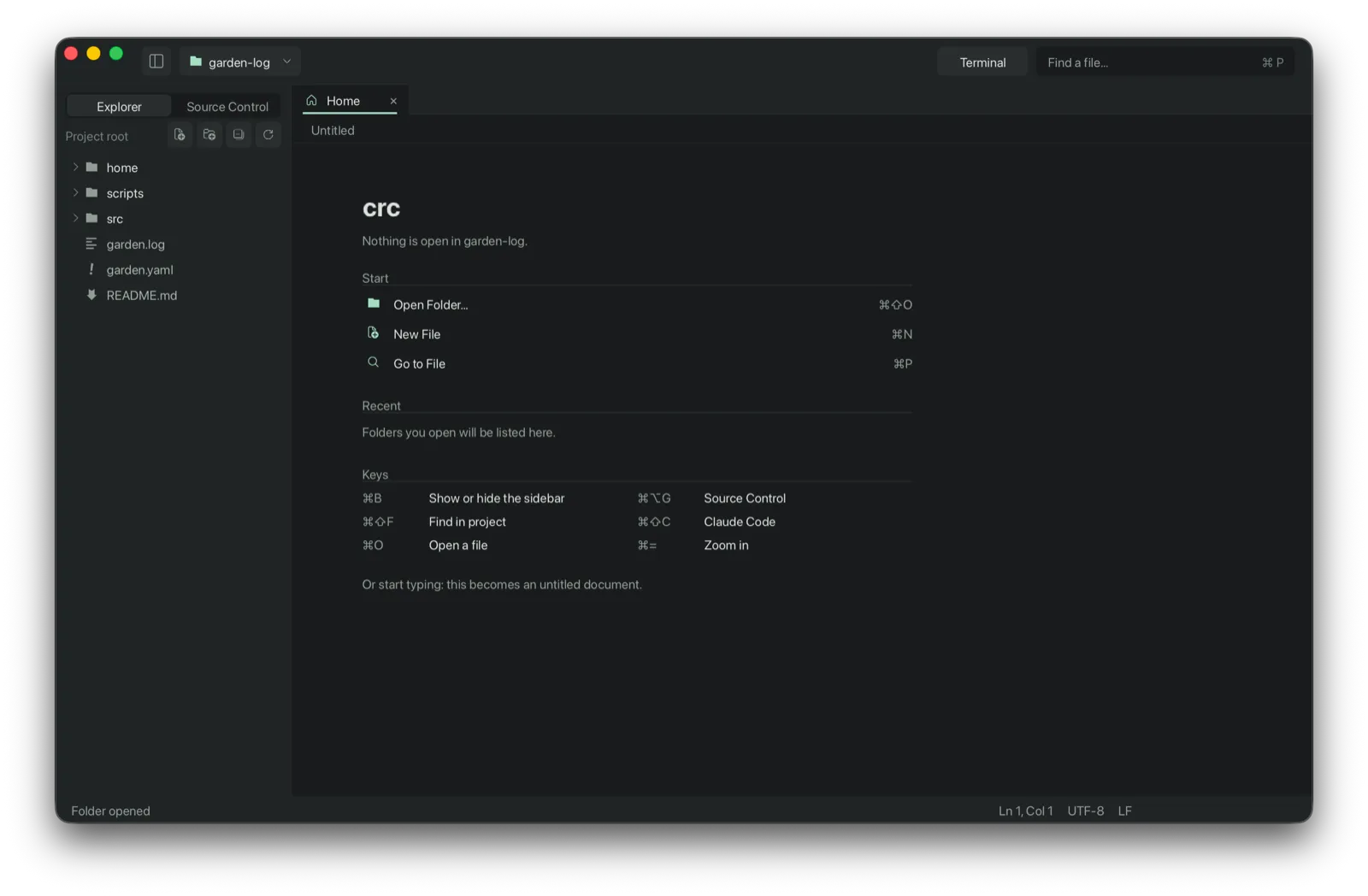Click the folder icon beside garden-log title
1368x896 pixels.
point(196,62)
